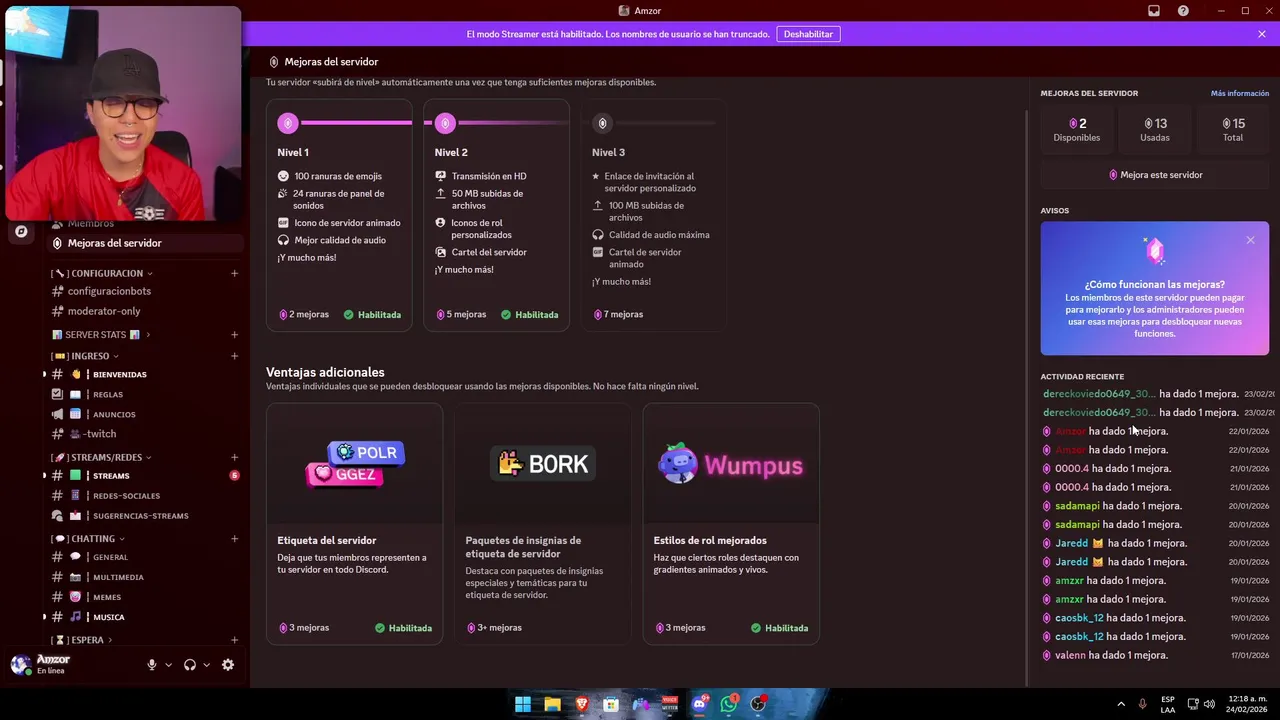Open Voicemeeter from the taskbar
The width and height of the screenshot is (1280, 720).
(x=670, y=704)
